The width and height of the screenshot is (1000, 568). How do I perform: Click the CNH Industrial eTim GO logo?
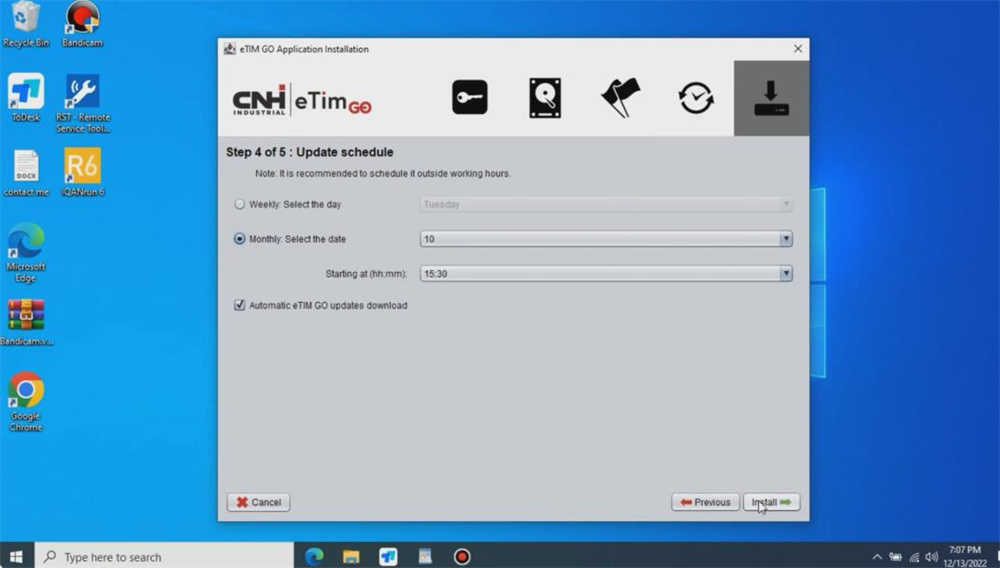click(x=302, y=100)
